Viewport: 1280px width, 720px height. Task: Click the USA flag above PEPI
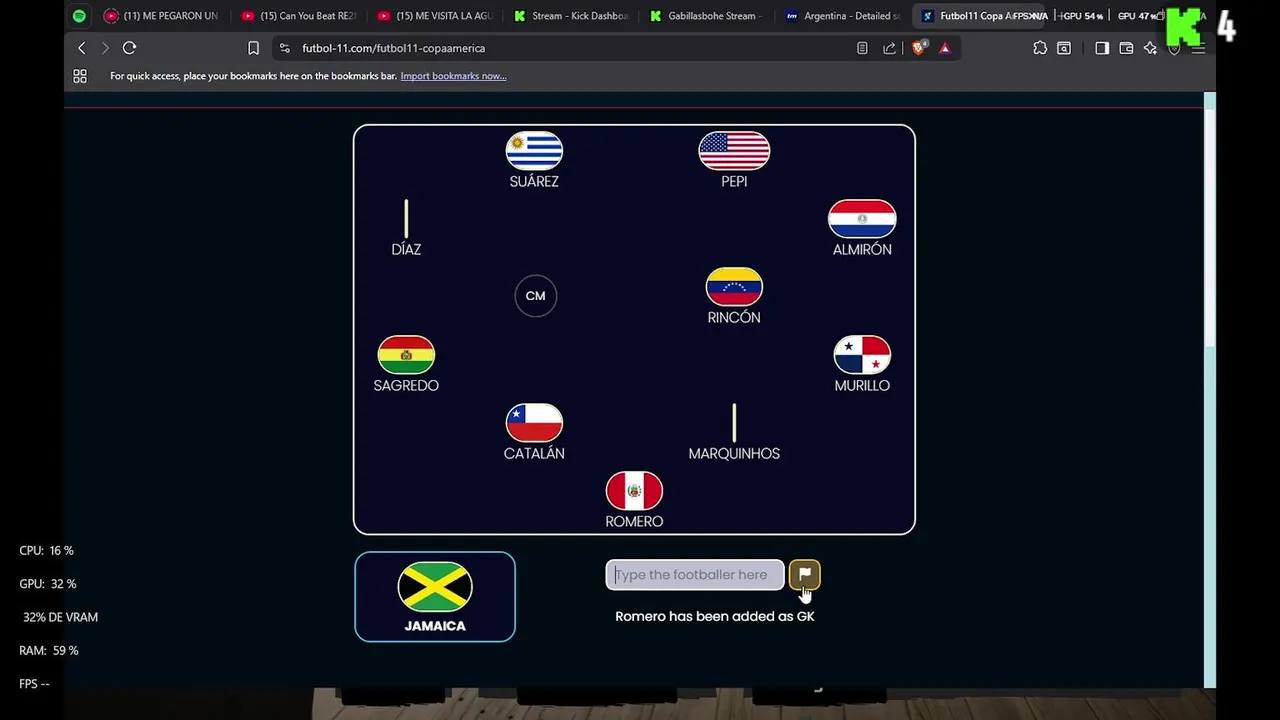point(734,151)
